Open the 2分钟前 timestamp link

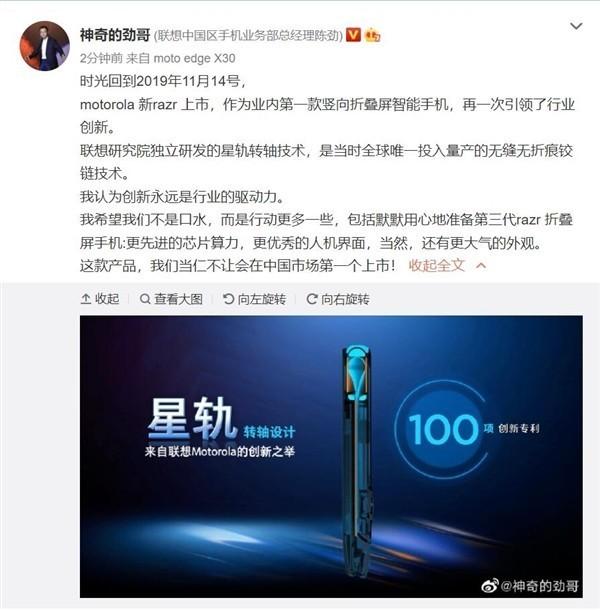pos(101,58)
